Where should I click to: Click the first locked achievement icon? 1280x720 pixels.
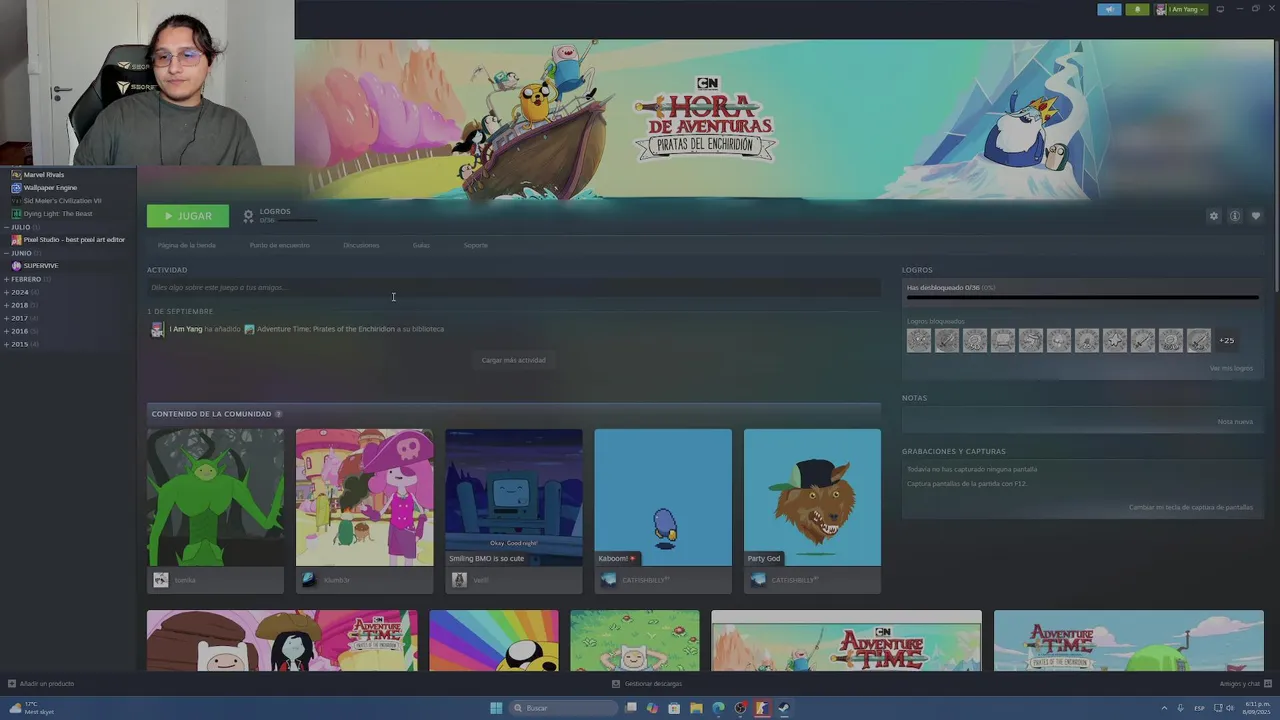click(x=919, y=340)
